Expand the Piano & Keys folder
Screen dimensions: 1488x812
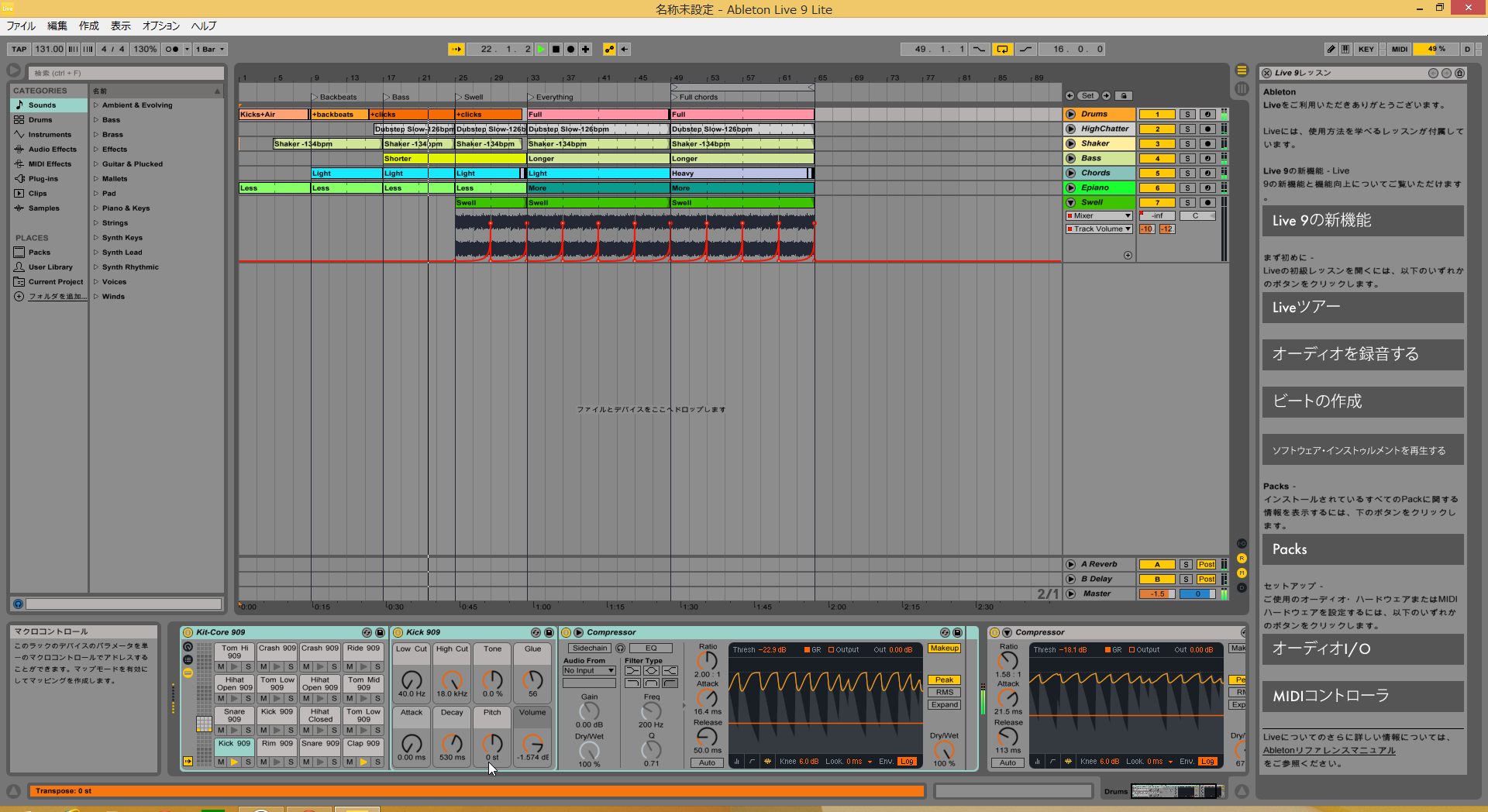[x=96, y=208]
